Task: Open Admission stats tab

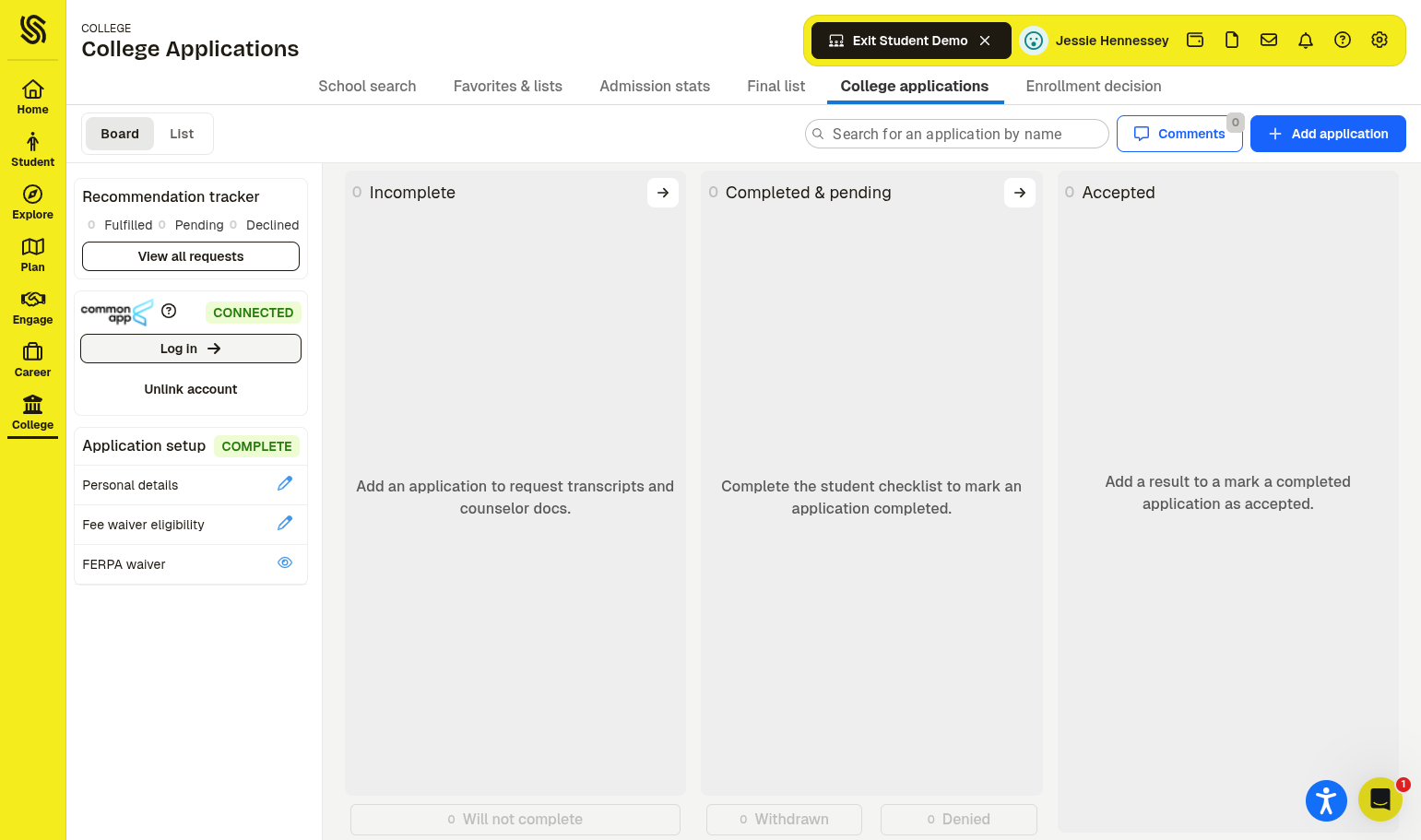Action: pos(655,86)
